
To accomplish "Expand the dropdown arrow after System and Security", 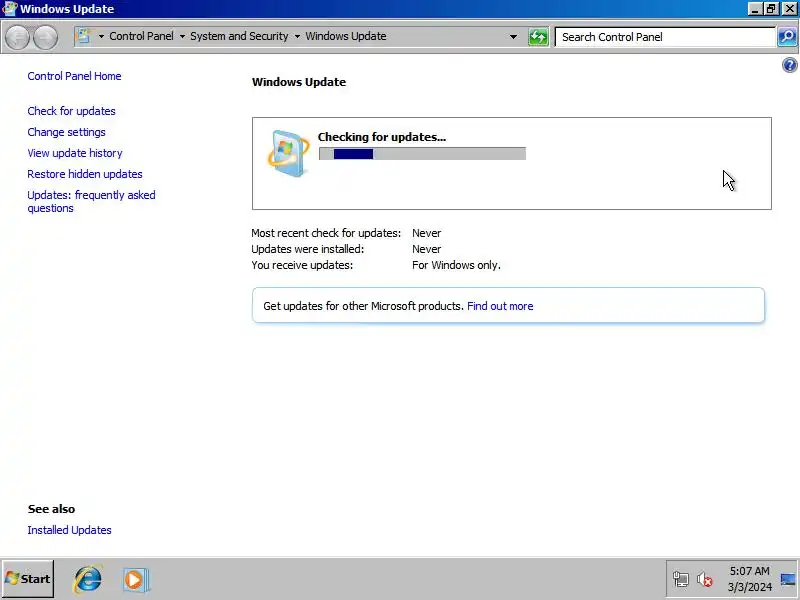I will 297,37.
